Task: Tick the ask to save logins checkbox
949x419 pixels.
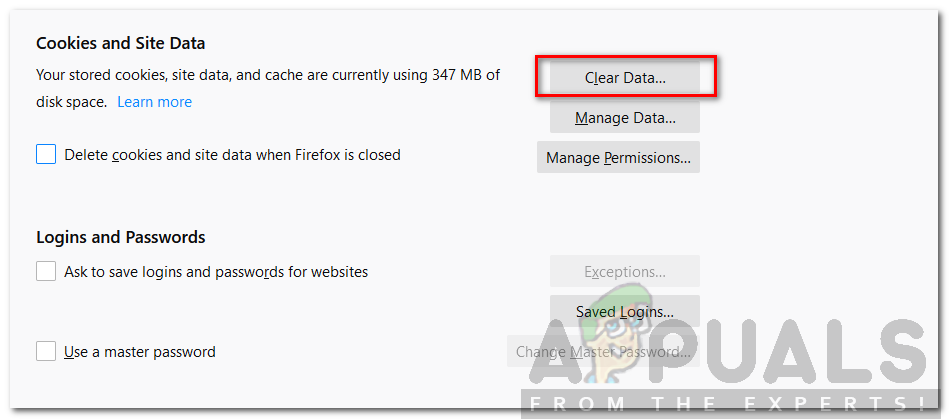Action: [46, 271]
